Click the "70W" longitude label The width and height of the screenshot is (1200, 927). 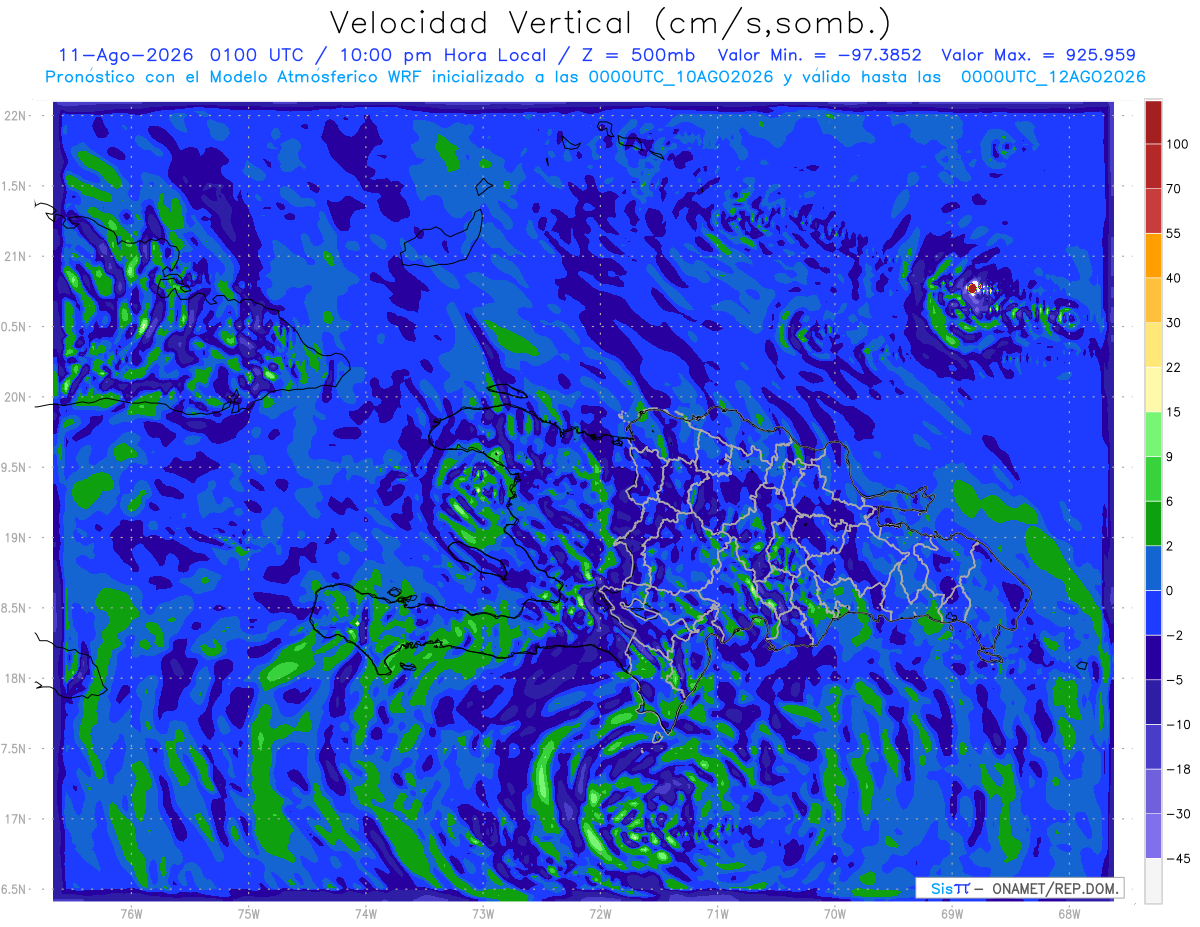(x=834, y=913)
